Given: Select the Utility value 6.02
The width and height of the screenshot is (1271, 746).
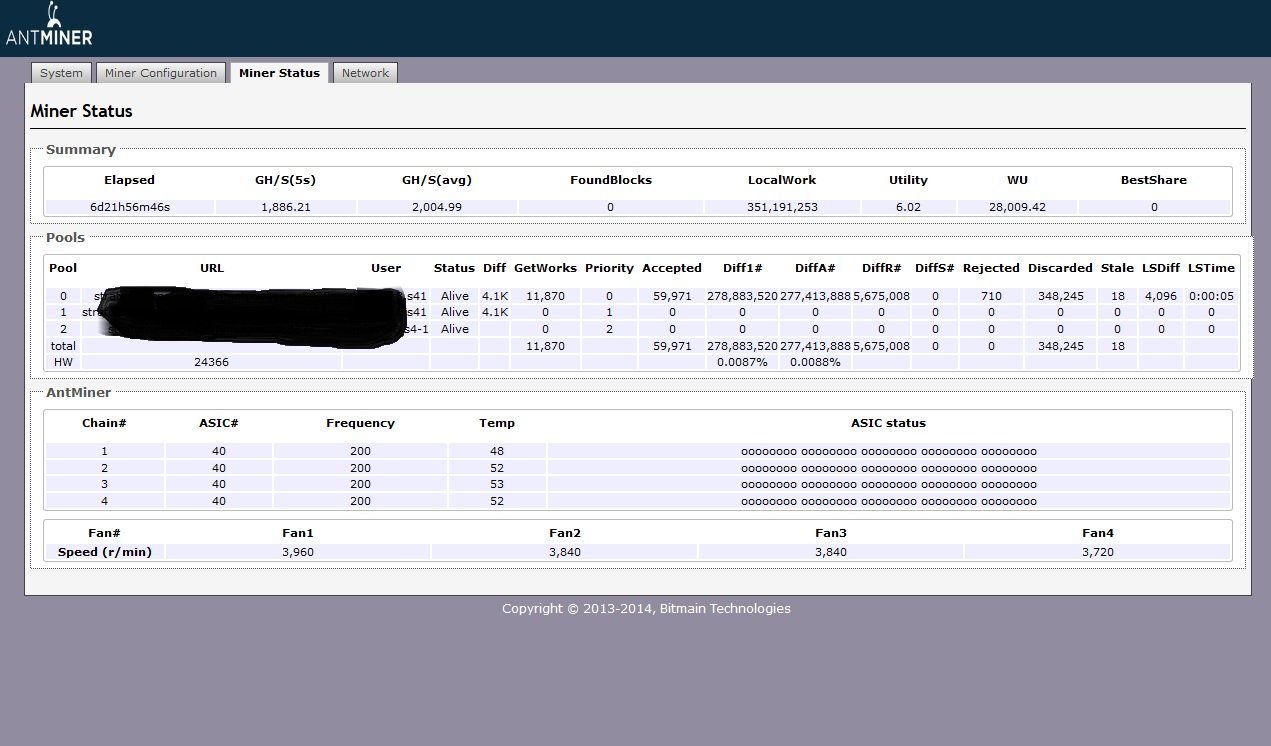Looking at the screenshot, I should point(908,207).
